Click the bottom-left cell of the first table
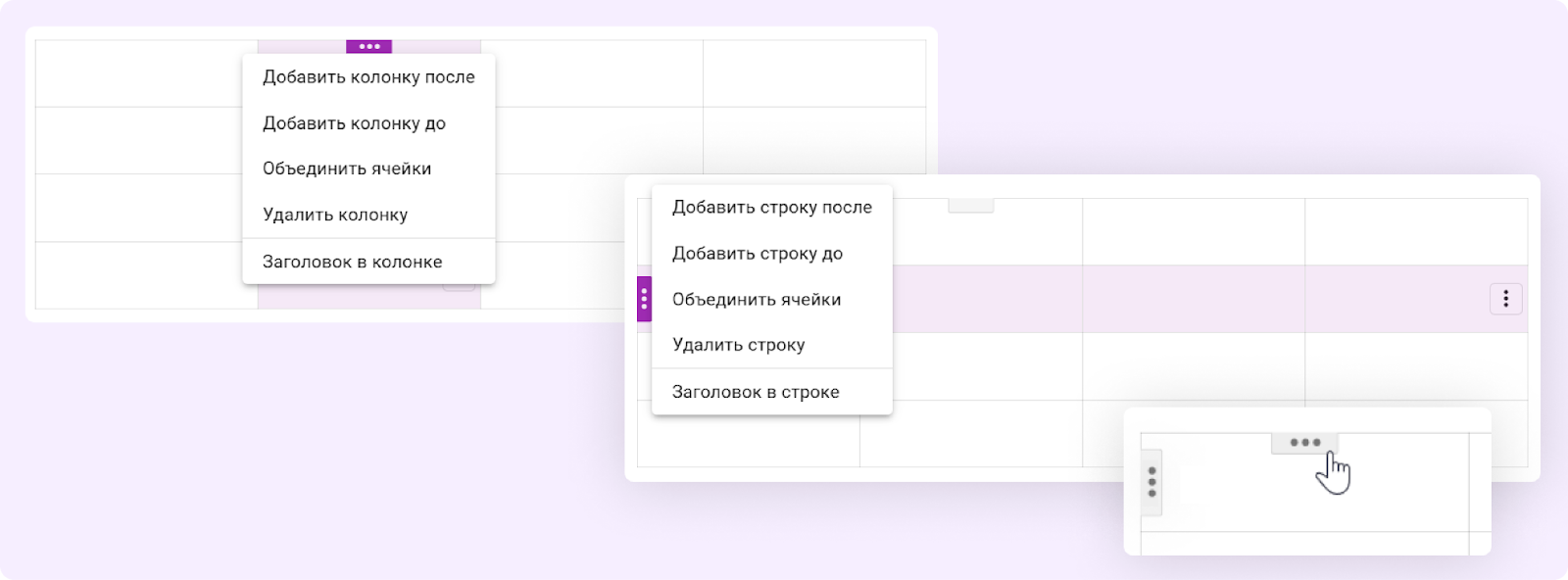Image resolution: width=1568 pixels, height=580 pixels. click(146, 275)
